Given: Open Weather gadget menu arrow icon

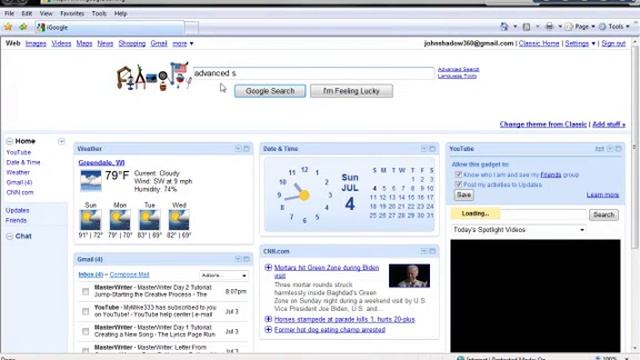Looking at the screenshot, I should tap(238, 149).
